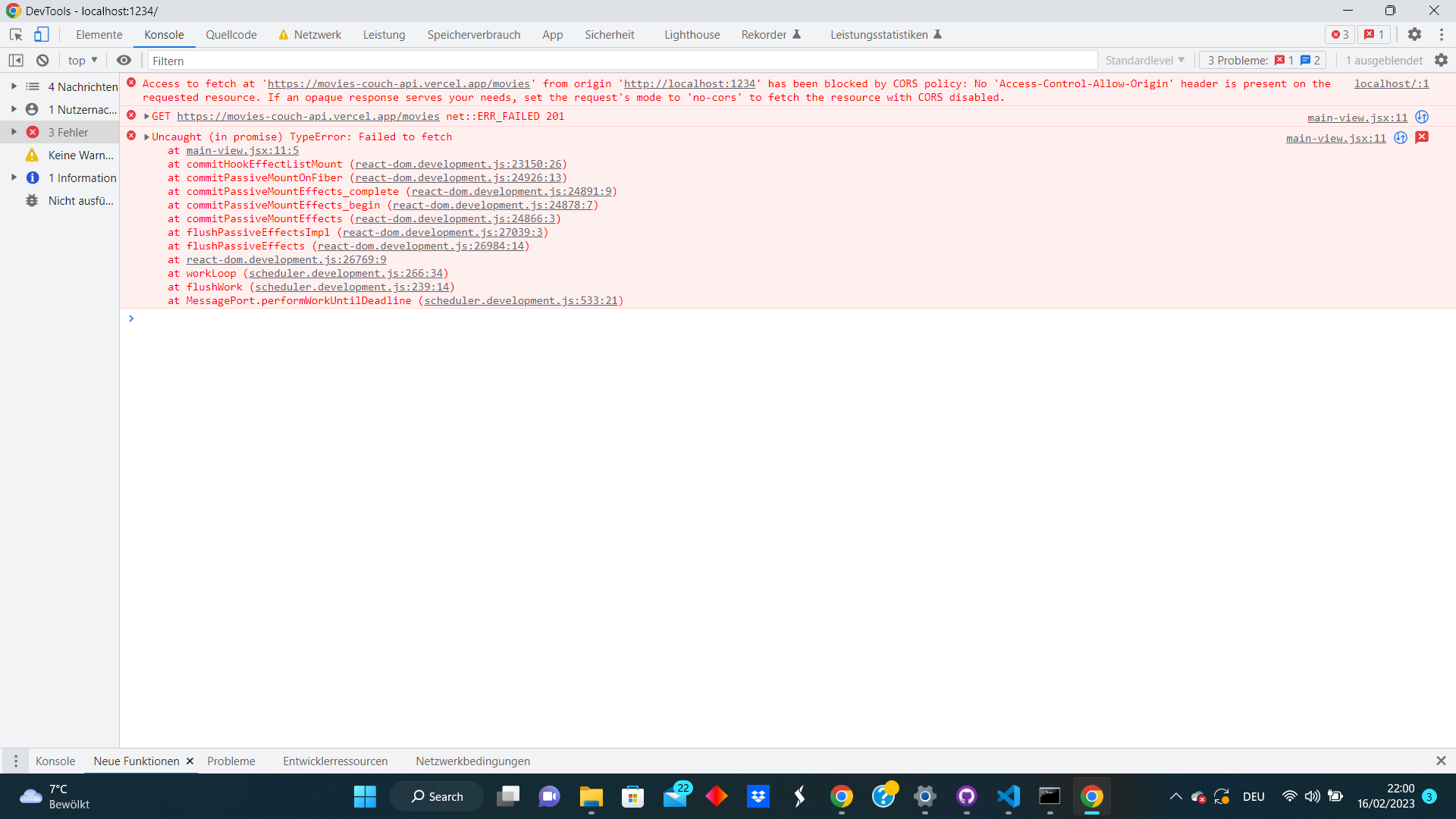This screenshot has width=1456, height=819.
Task: Open Visual Studio Code from taskbar
Action: 1009,796
